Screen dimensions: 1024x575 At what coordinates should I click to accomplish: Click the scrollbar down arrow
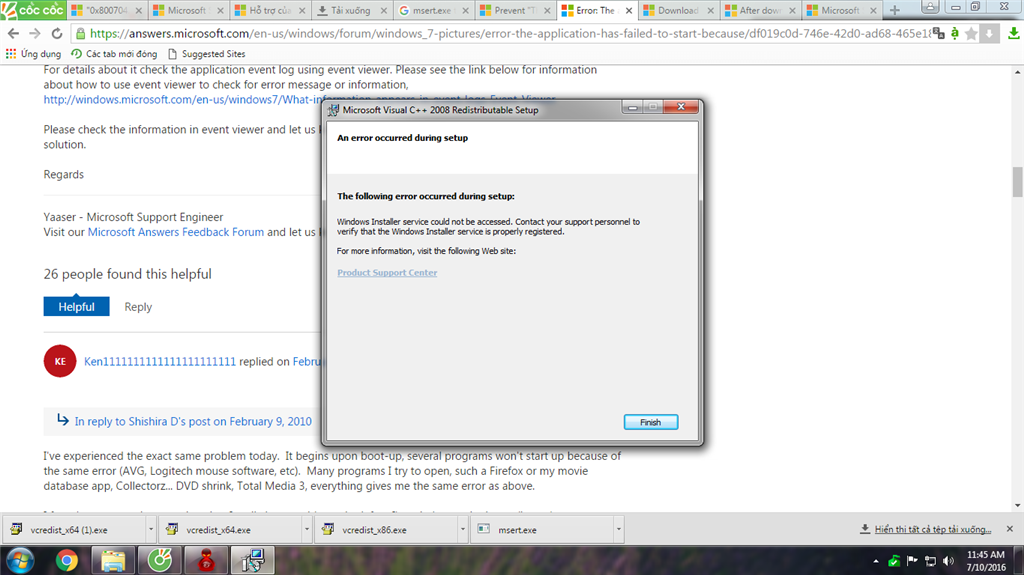[x=1017, y=506]
